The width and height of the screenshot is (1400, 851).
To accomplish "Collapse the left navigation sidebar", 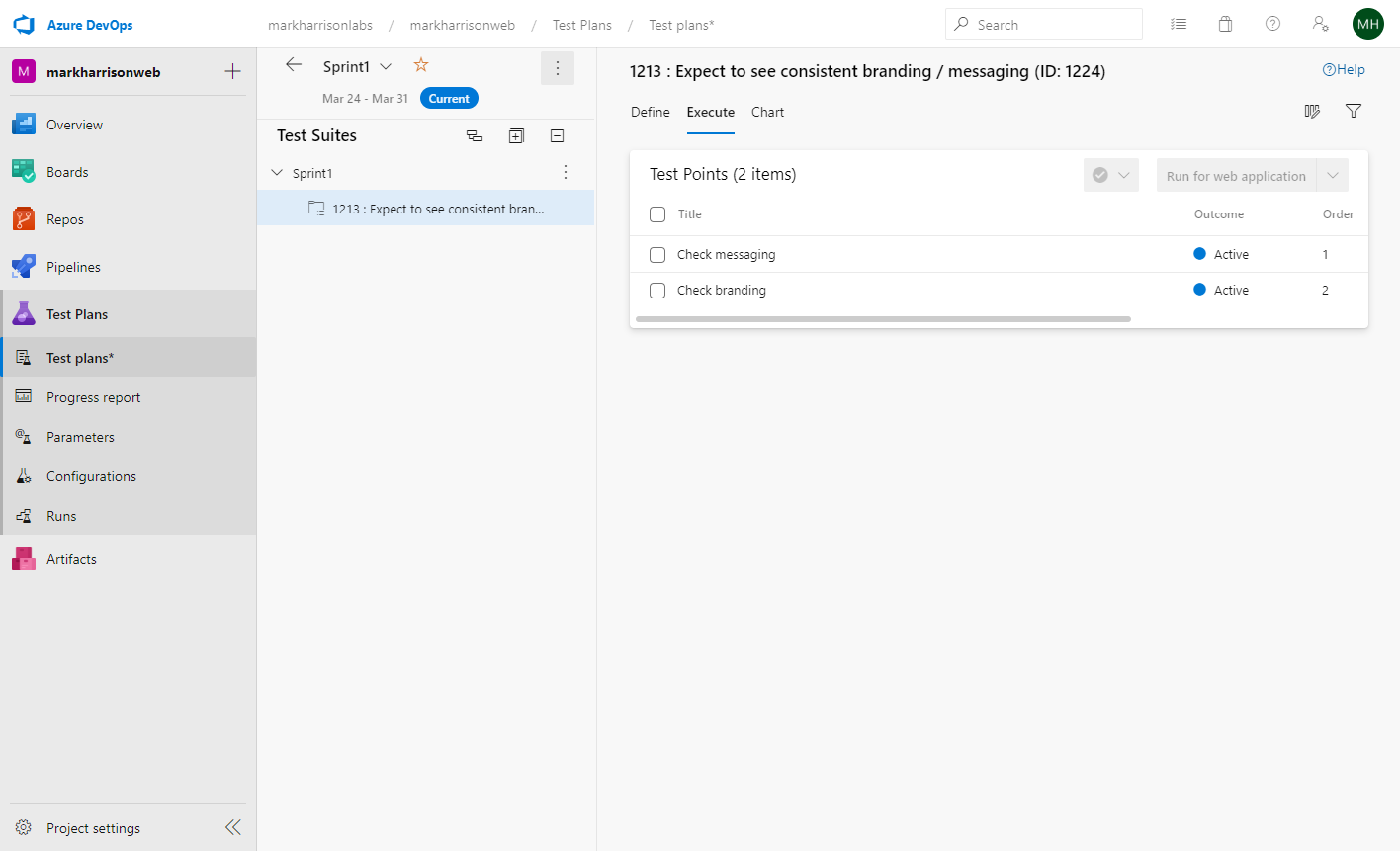I will [233, 827].
